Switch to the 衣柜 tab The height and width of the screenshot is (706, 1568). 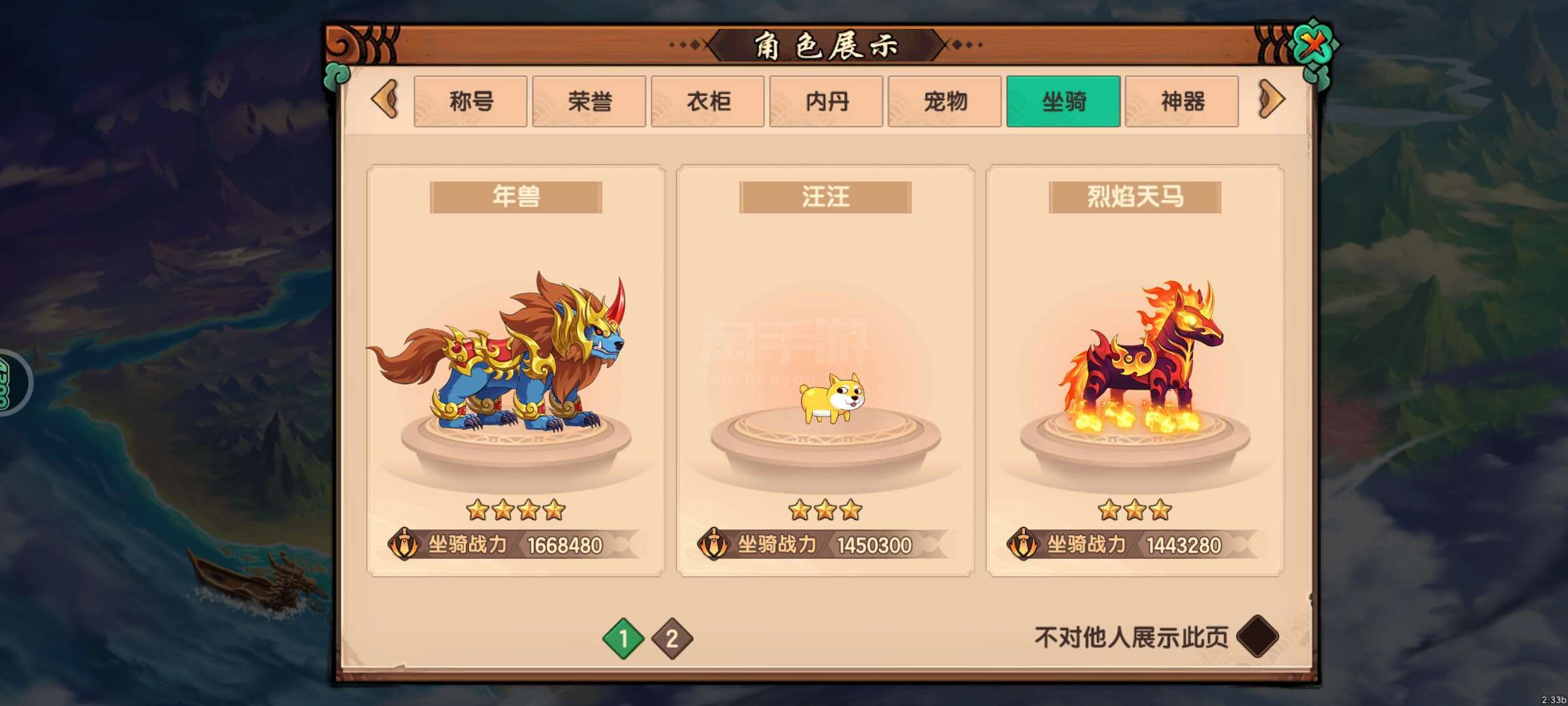pyautogui.click(x=708, y=101)
